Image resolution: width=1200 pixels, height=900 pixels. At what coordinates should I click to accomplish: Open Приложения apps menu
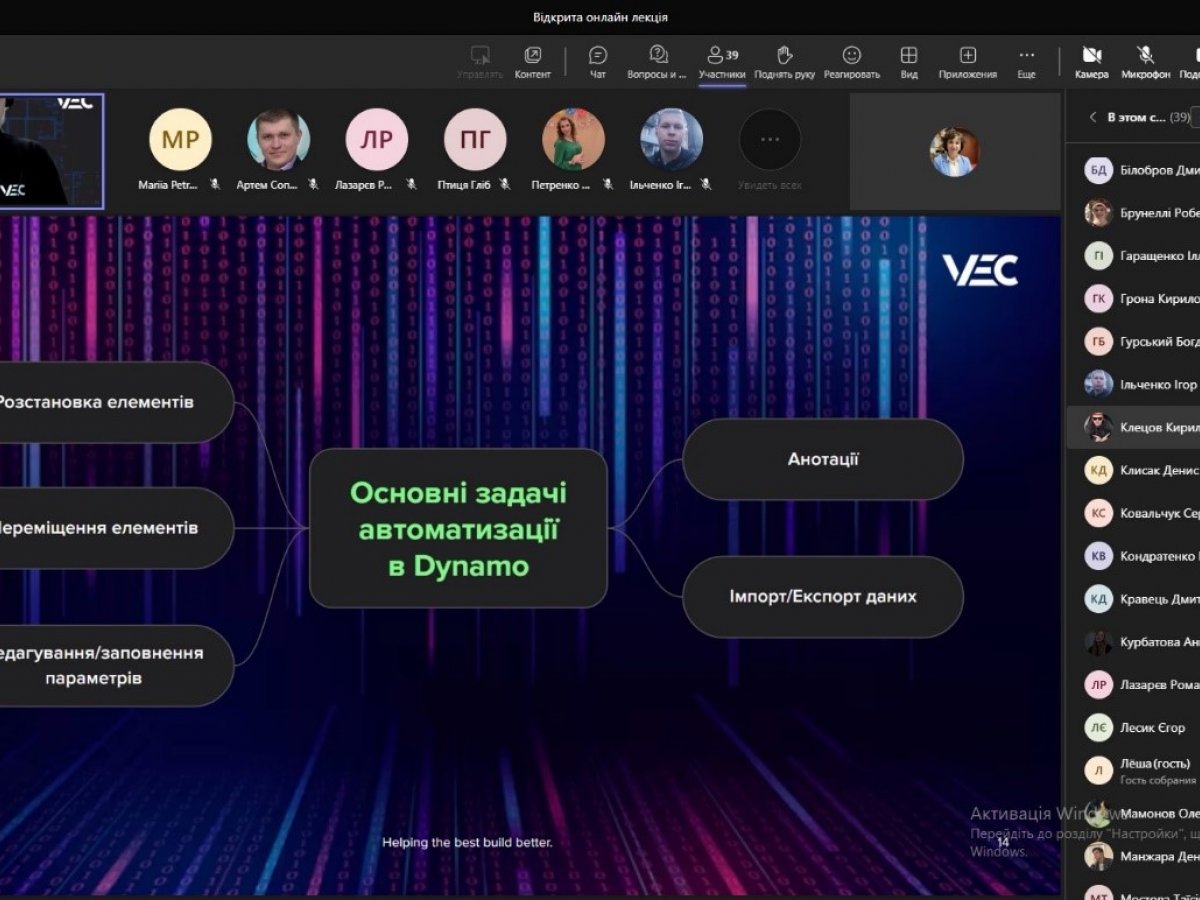pos(967,62)
